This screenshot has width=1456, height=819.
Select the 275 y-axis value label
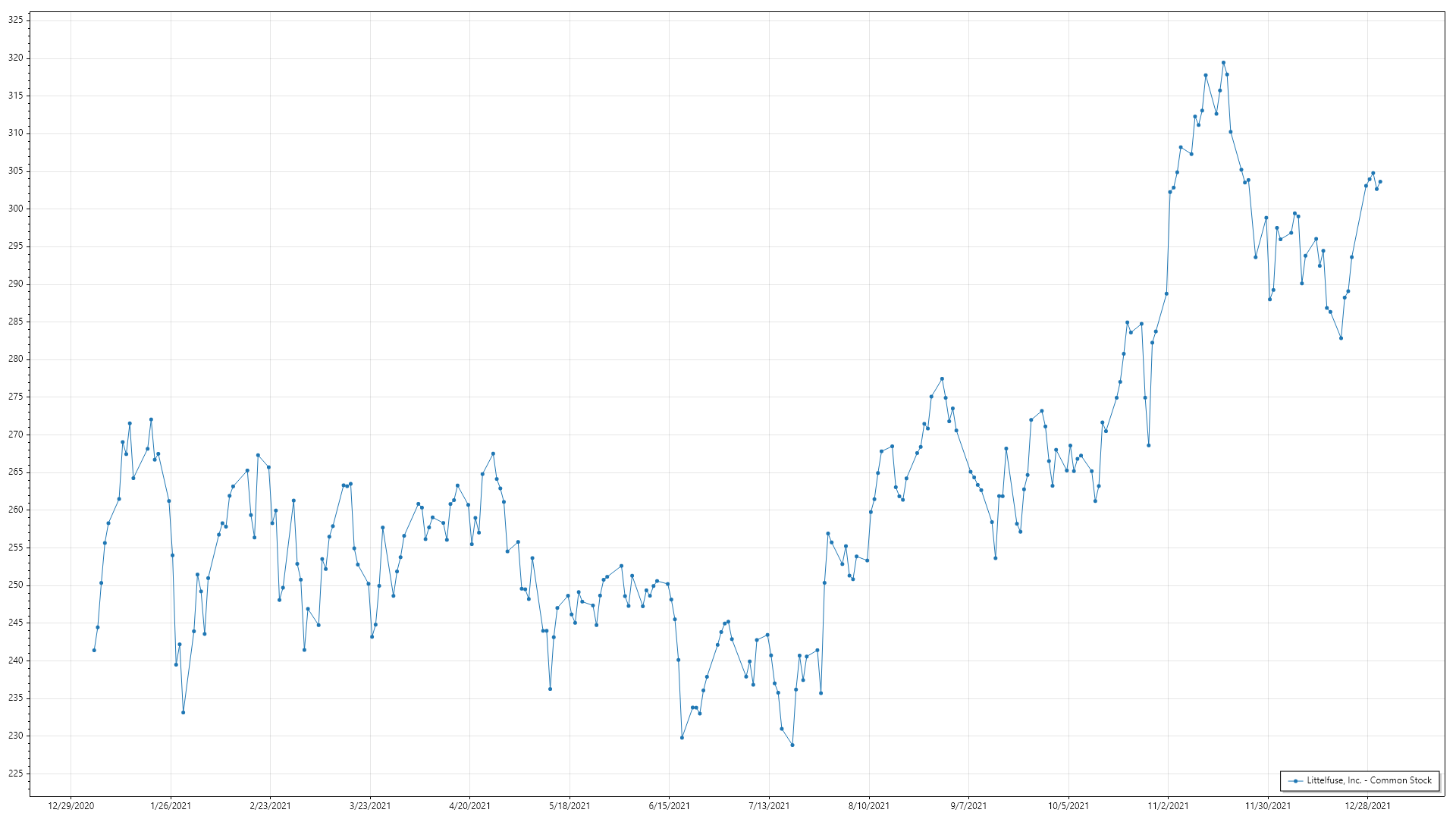coord(15,397)
